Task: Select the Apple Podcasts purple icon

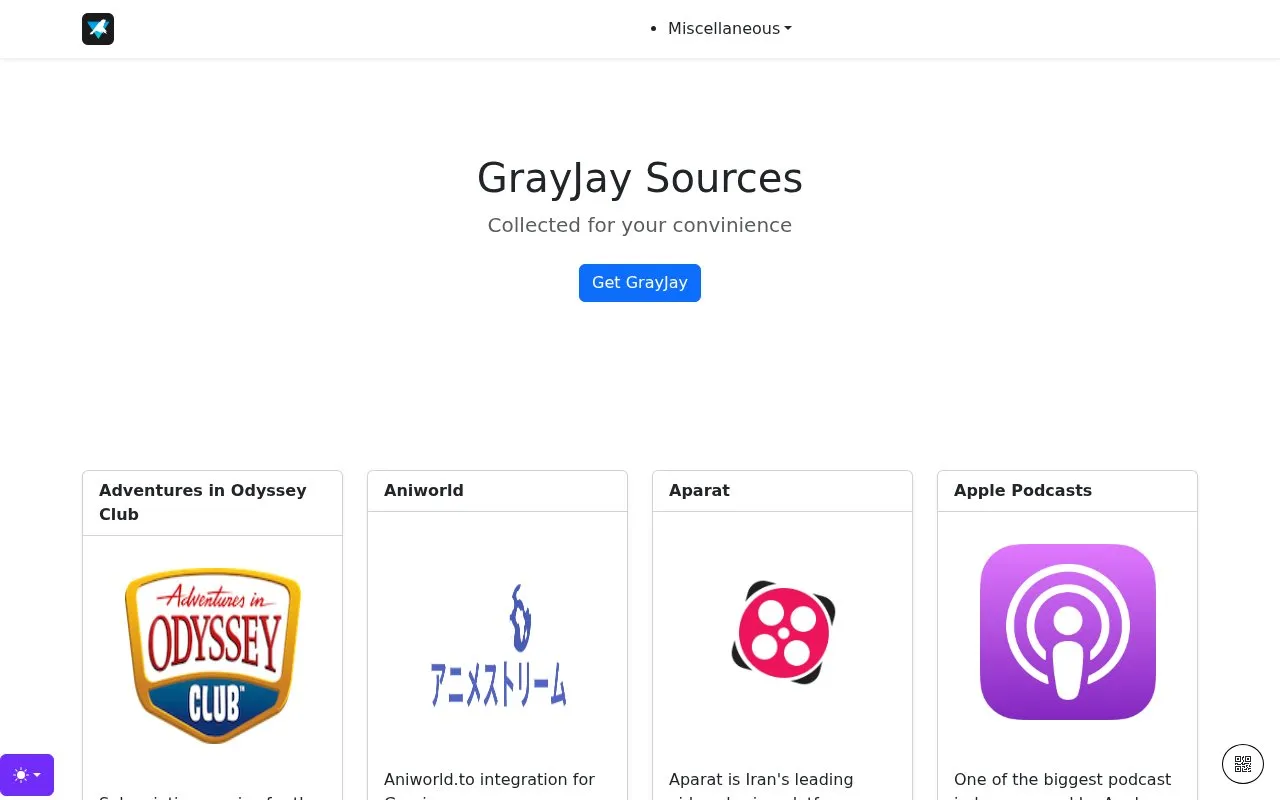Action: click(x=1068, y=632)
